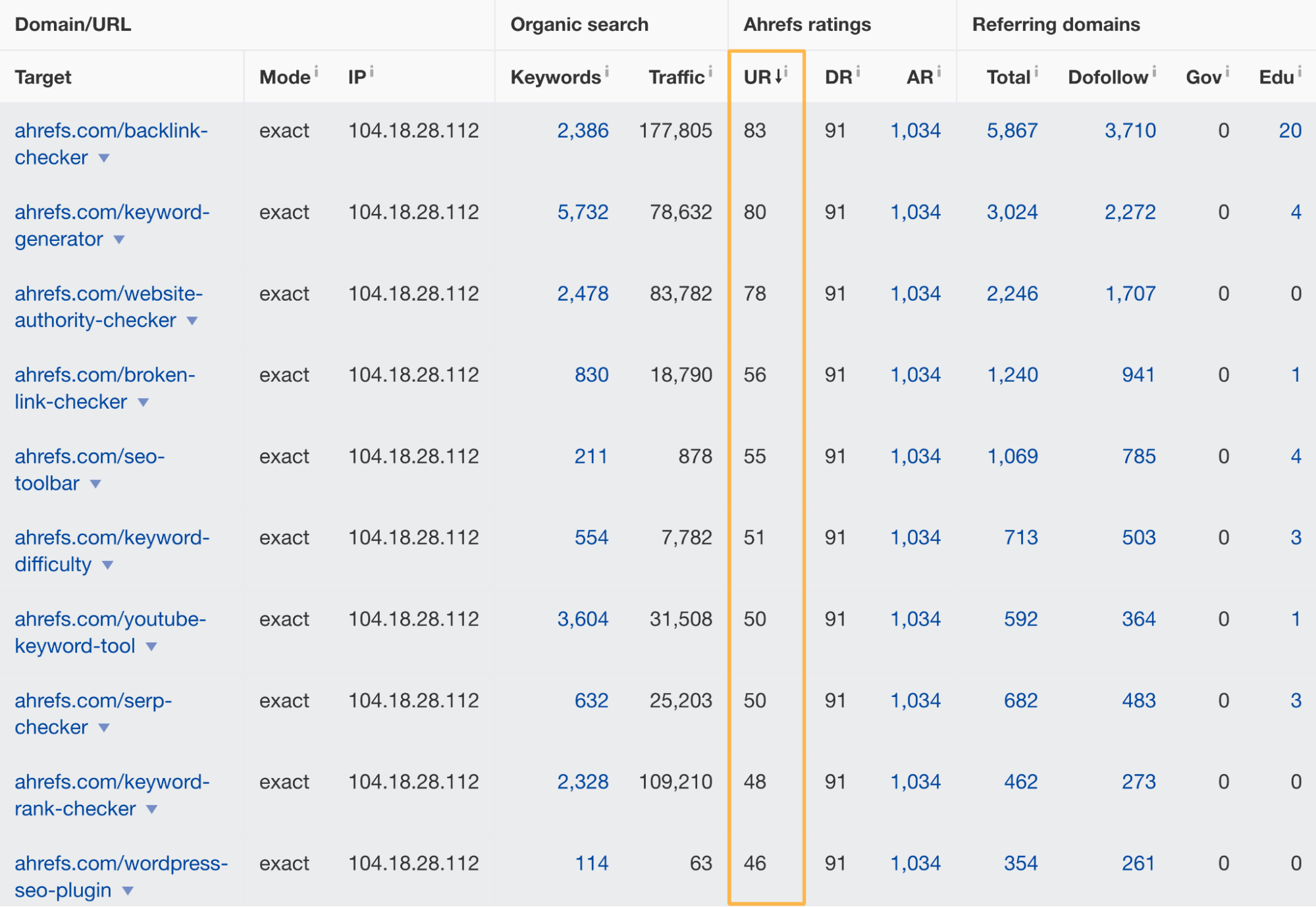Click AR 1,034 in backlink-checker row
The height and width of the screenshot is (907, 1316).
915,130
